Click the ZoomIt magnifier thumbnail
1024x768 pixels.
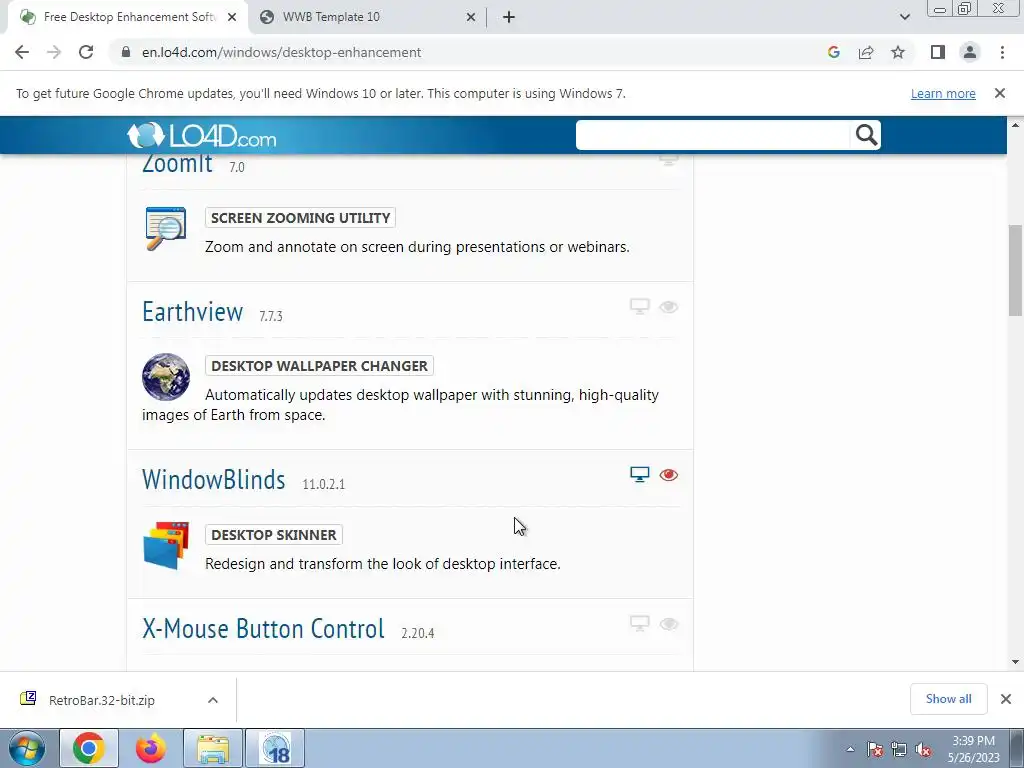(165, 229)
